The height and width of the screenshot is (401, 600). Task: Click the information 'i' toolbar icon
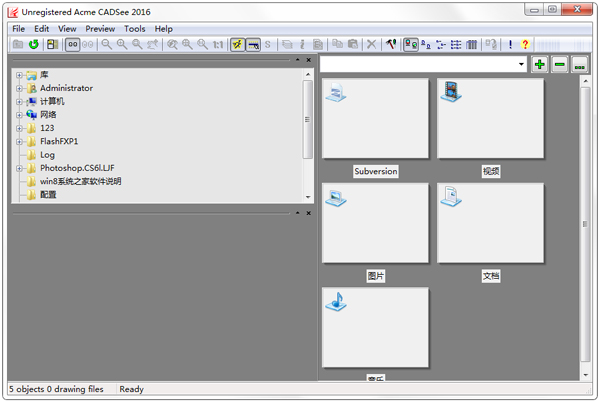tap(302, 44)
